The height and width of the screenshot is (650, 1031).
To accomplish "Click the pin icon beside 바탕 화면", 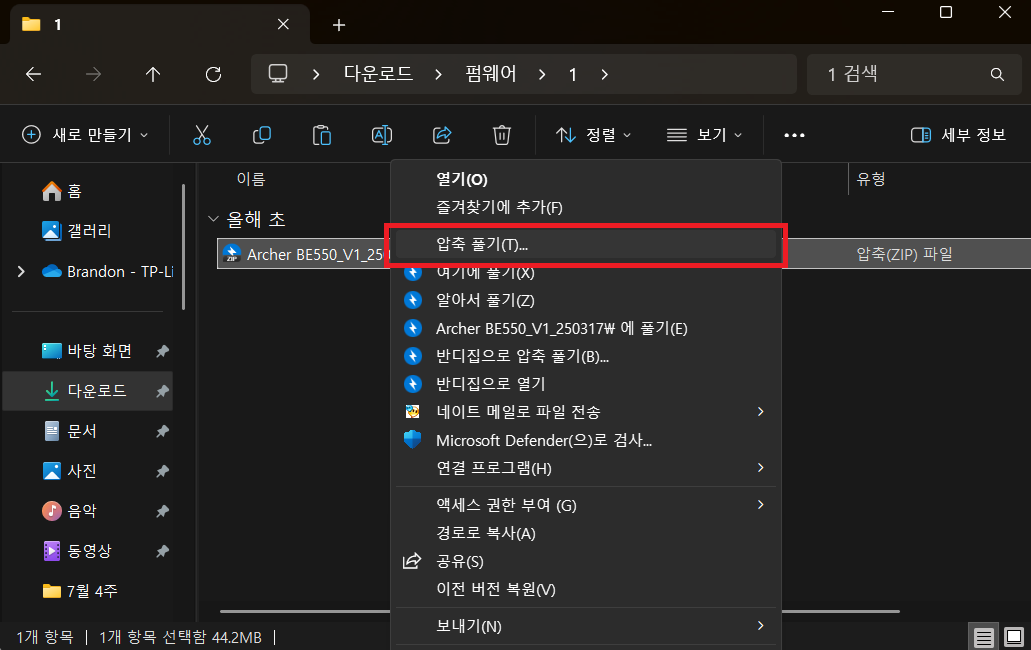I will (162, 352).
